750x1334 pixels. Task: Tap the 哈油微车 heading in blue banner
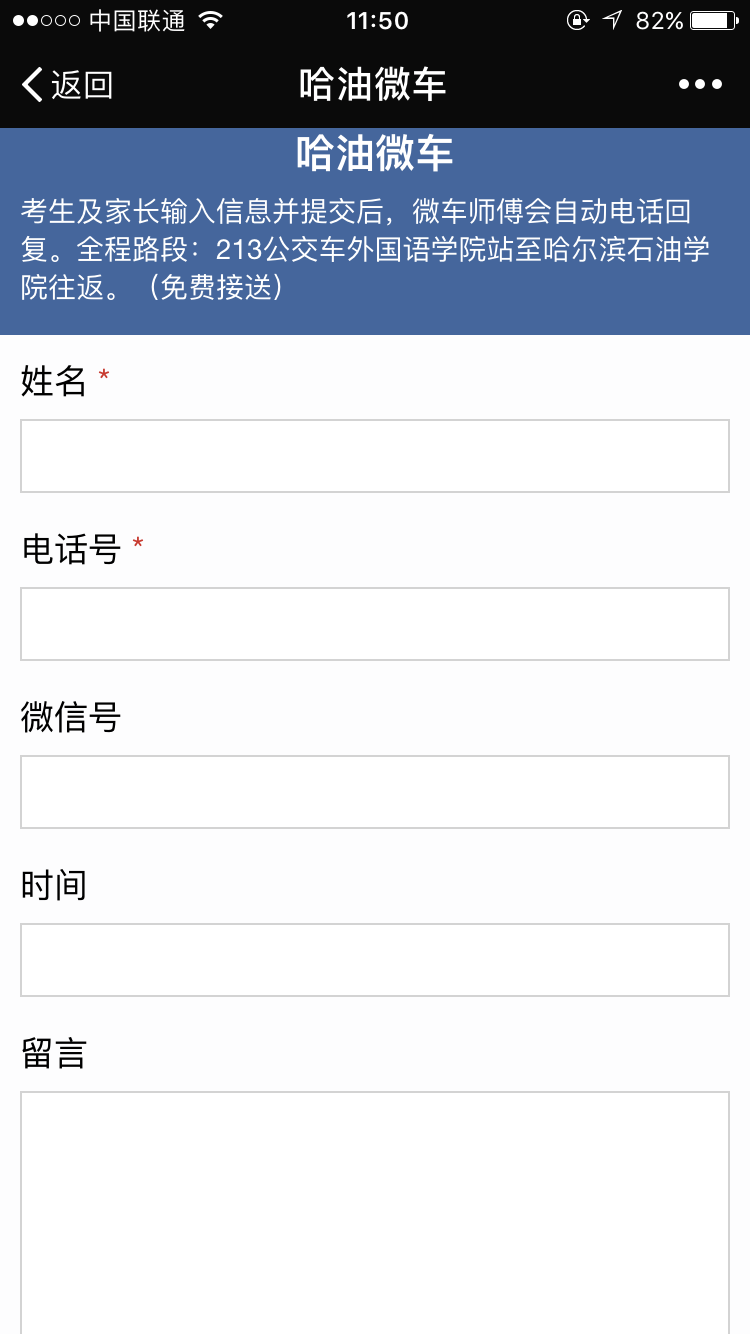[375, 154]
